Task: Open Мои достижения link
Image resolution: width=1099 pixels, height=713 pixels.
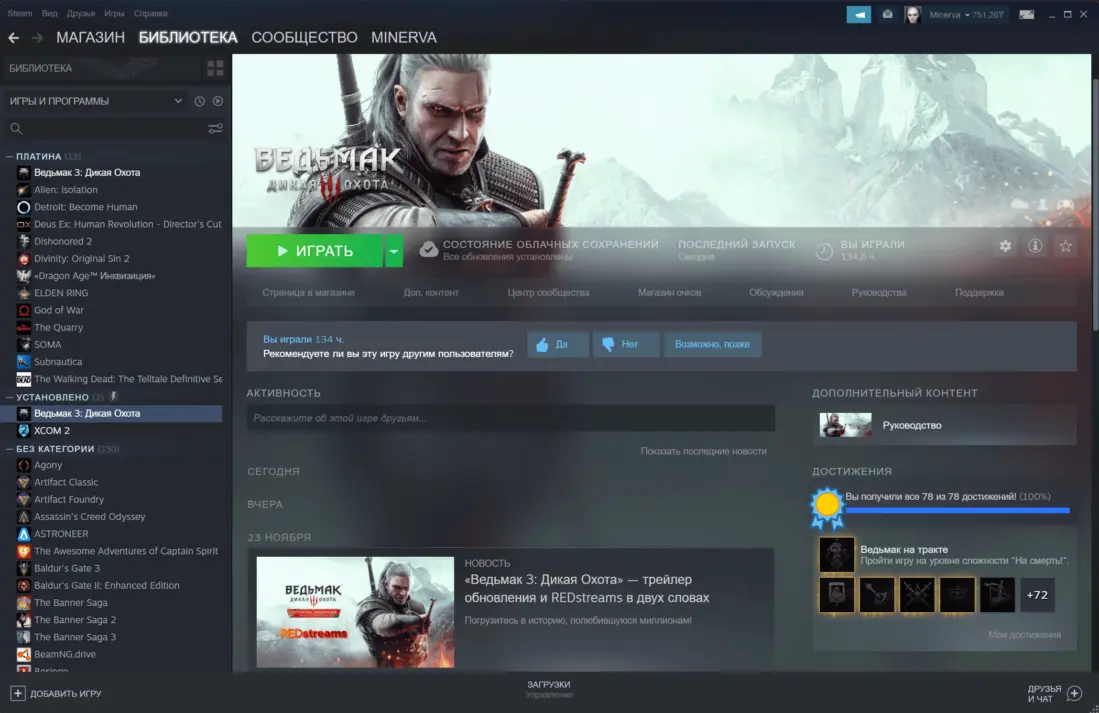Action: coord(1024,634)
